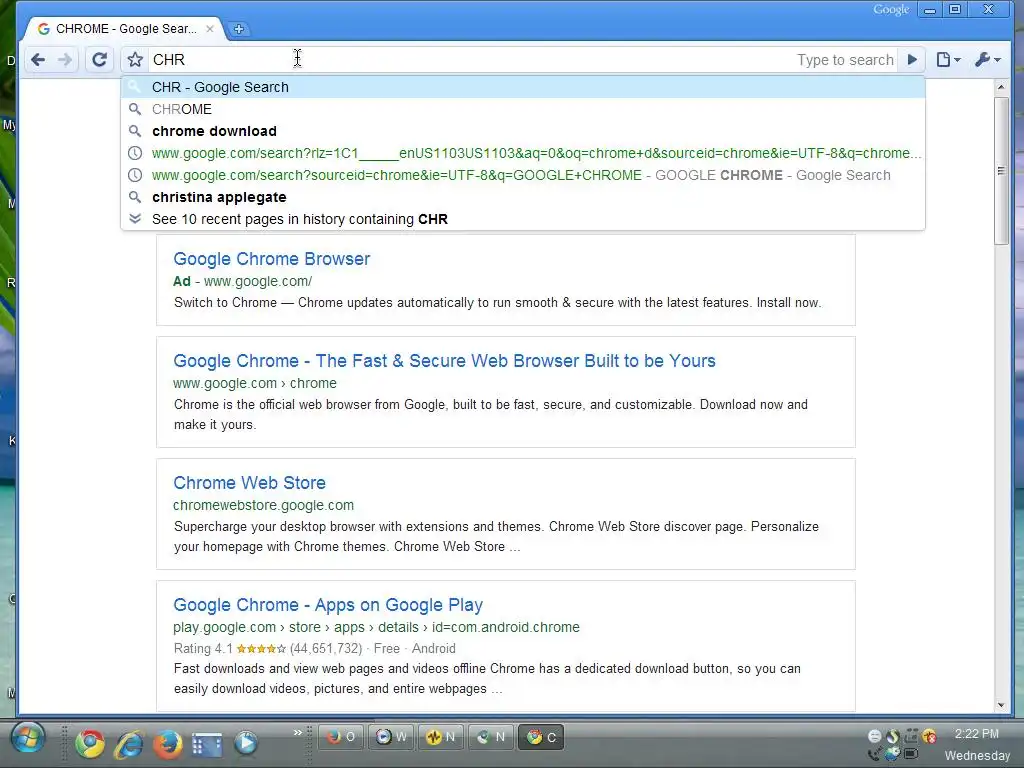Select GOOGLE CHROME - Google Search history entry
The image size is (1024, 768).
click(x=523, y=175)
